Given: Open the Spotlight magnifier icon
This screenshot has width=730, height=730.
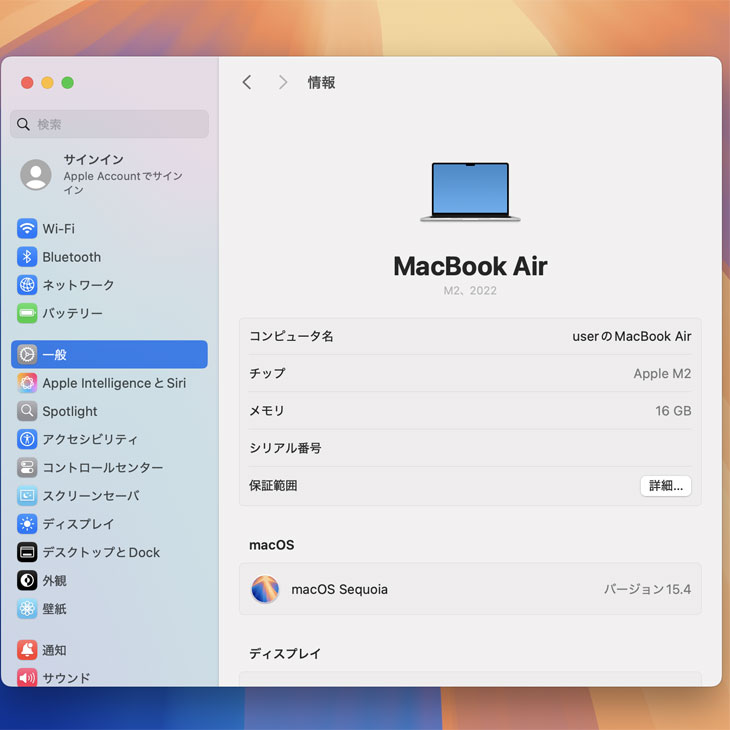Looking at the screenshot, I should (x=27, y=411).
